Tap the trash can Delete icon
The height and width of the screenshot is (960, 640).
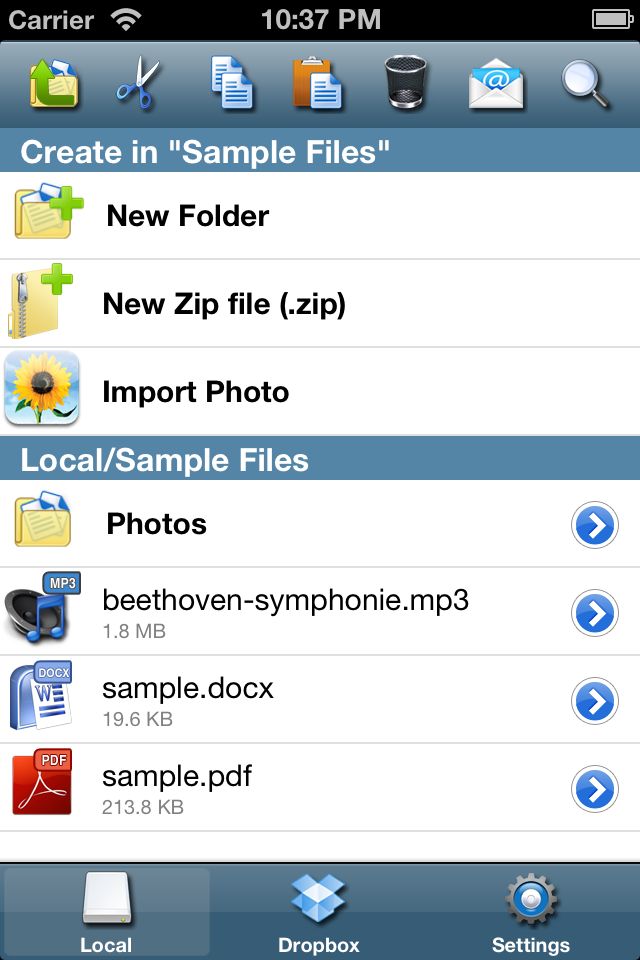point(406,82)
